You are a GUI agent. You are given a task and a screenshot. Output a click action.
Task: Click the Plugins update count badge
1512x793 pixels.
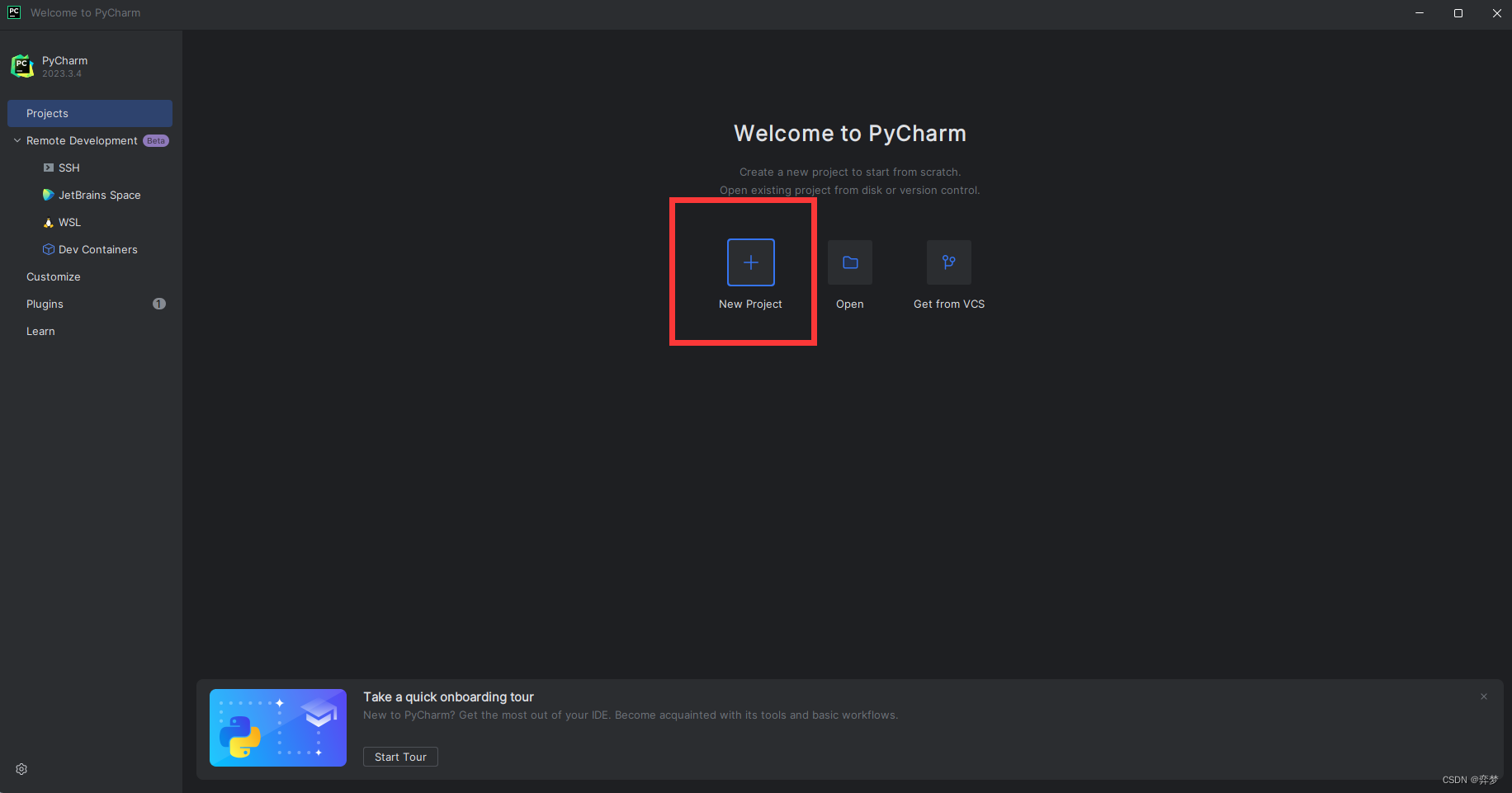pyautogui.click(x=159, y=304)
